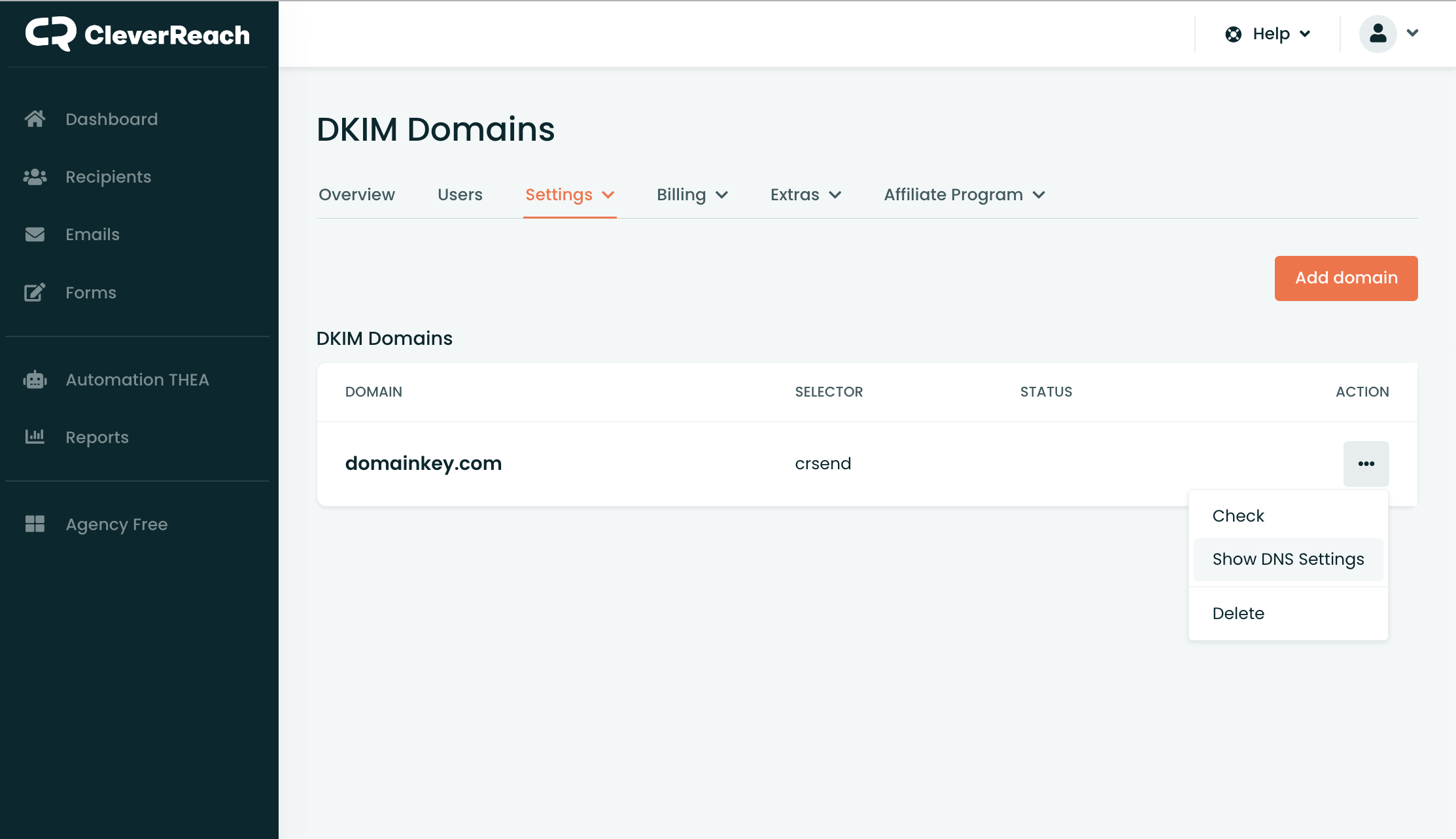Click the user profile avatar icon

(1378, 34)
